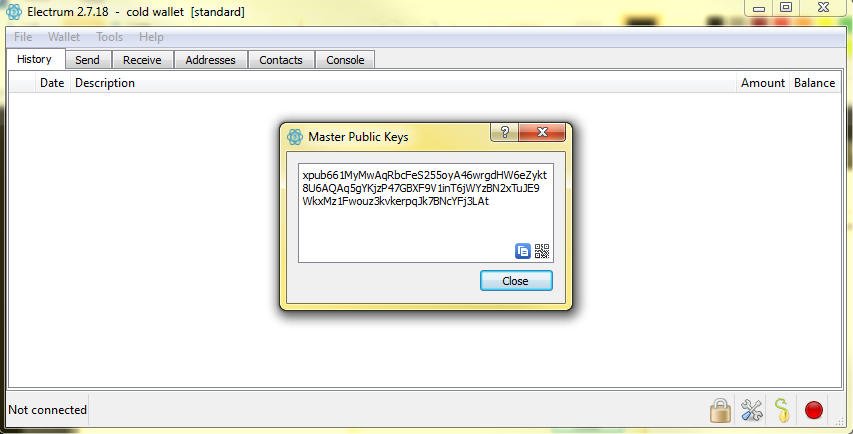Click the seed icon in status bar
Image resolution: width=853 pixels, height=434 pixels.
pos(782,410)
